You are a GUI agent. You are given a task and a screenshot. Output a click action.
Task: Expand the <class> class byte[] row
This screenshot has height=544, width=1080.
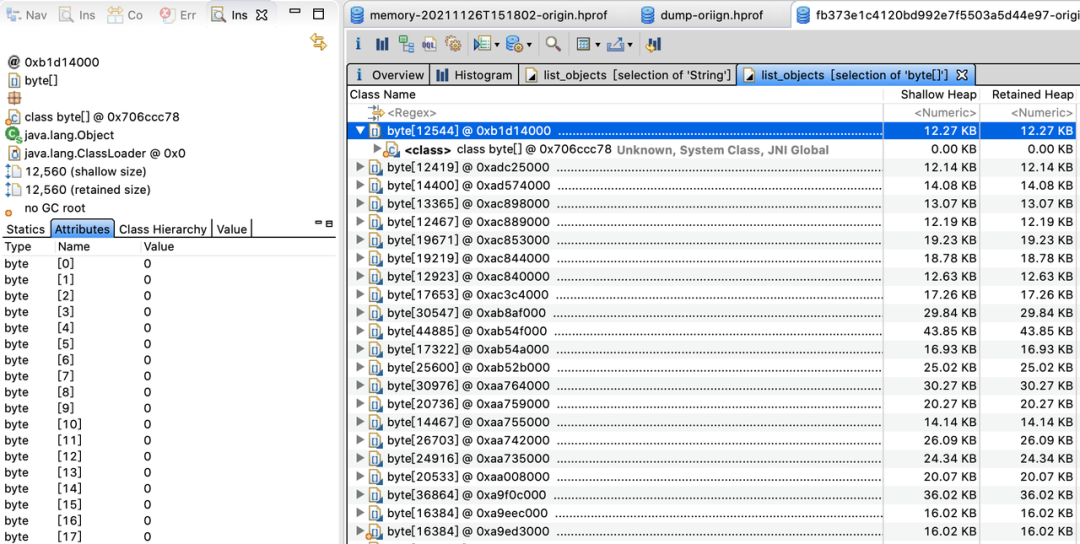376,149
